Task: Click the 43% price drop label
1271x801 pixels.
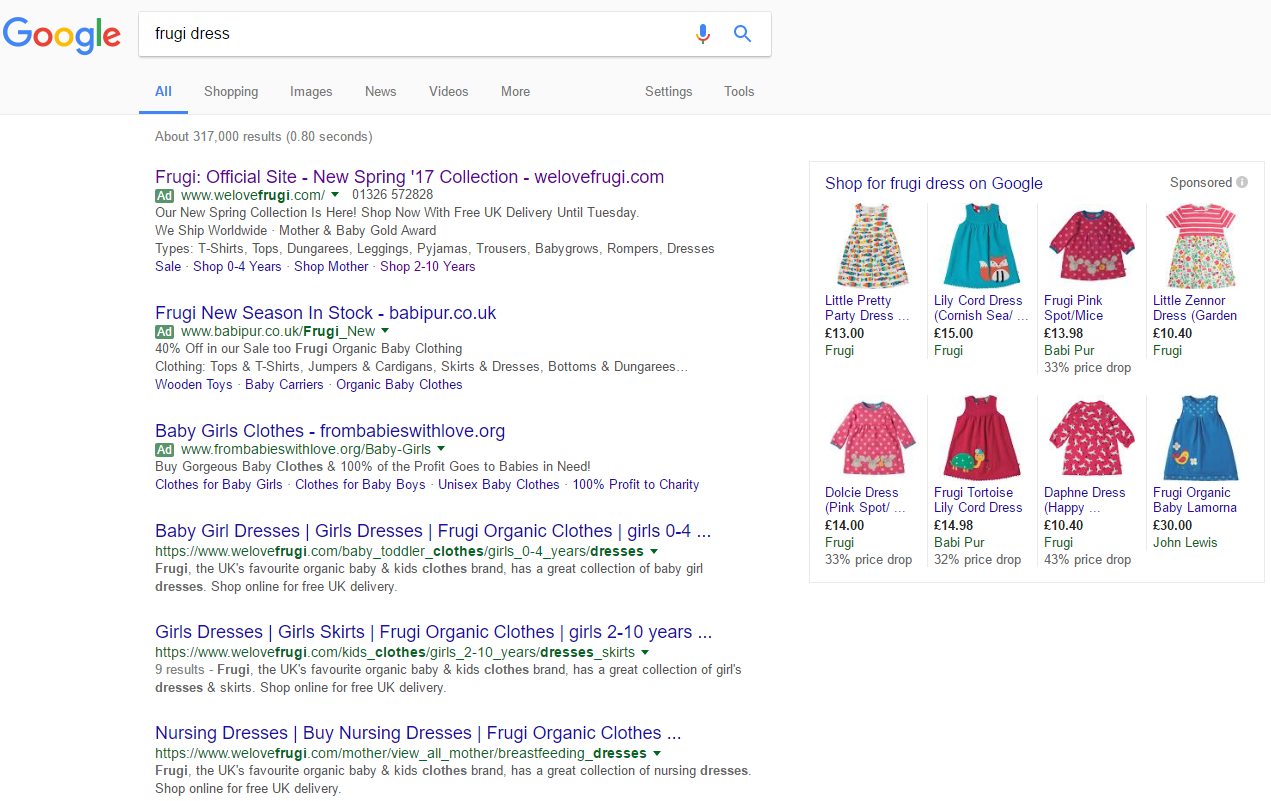Action: pyautogui.click(x=1087, y=560)
